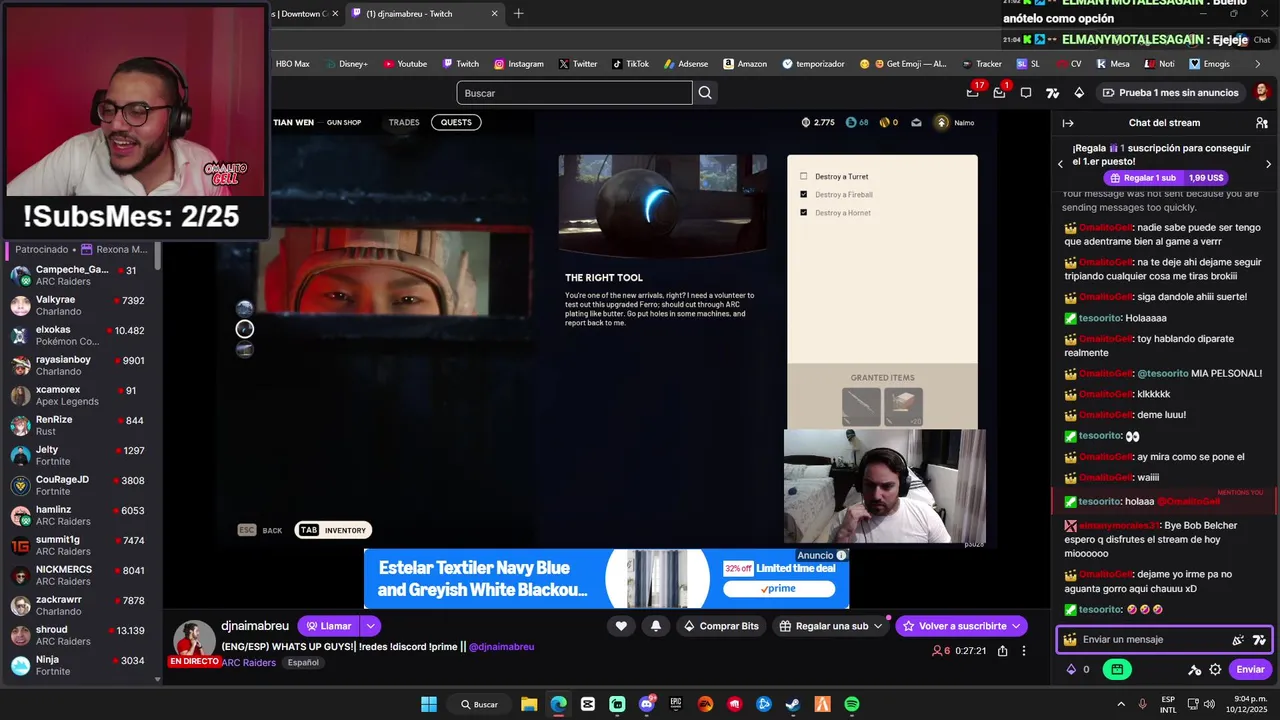Click the Español tag
The width and height of the screenshot is (1280, 720).
[303, 663]
